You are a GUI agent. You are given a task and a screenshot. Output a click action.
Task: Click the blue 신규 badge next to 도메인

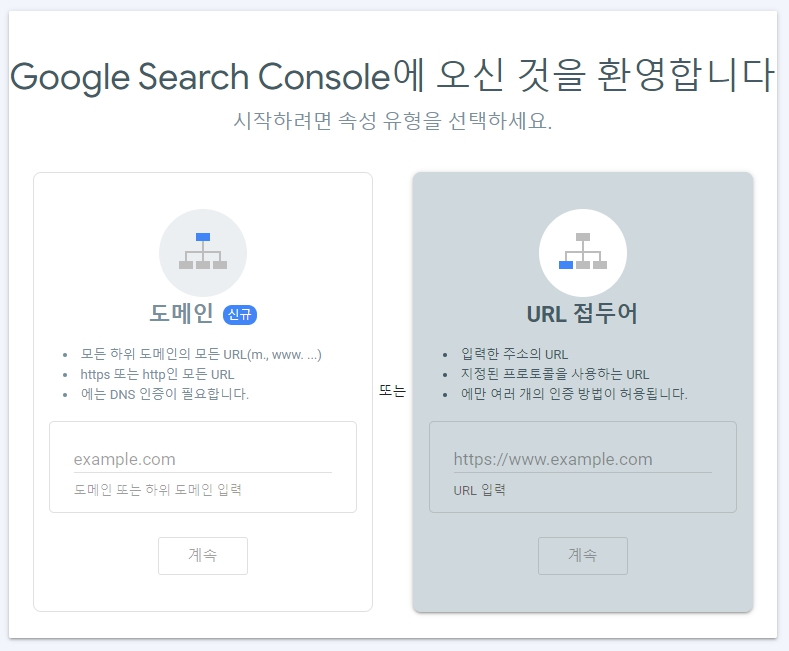(240, 315)
